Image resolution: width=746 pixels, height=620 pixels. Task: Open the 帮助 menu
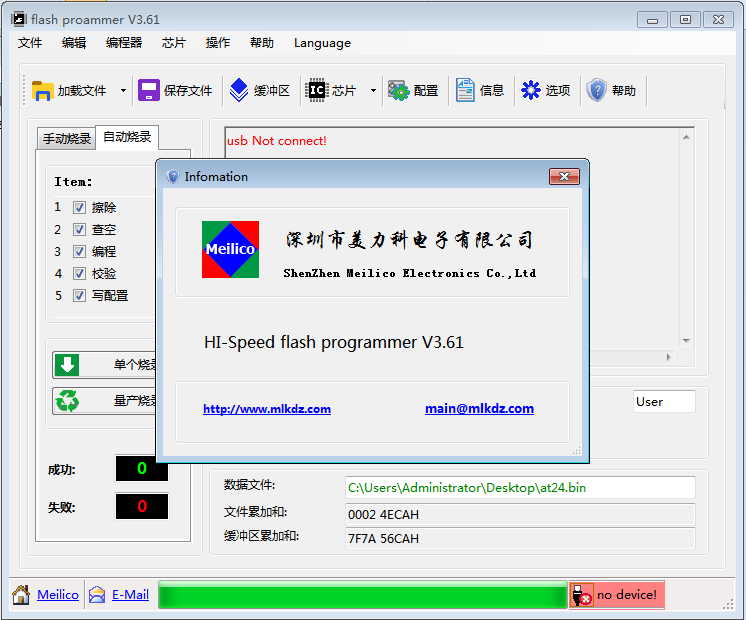click(262, 43)
